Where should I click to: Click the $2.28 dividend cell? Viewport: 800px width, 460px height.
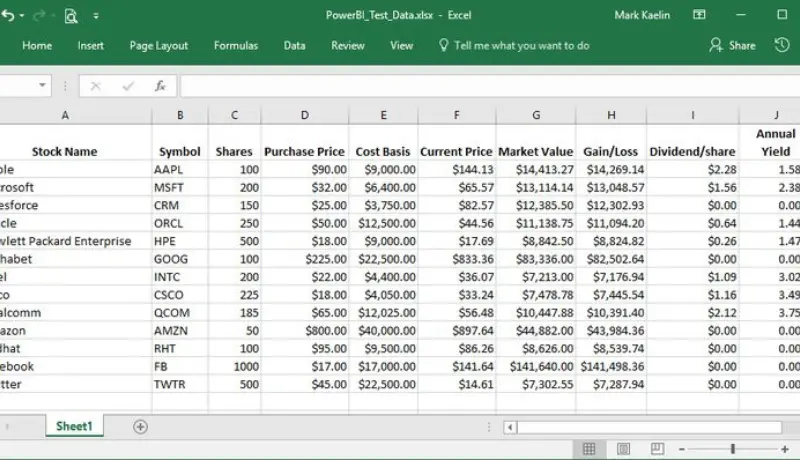click(692, 169)
